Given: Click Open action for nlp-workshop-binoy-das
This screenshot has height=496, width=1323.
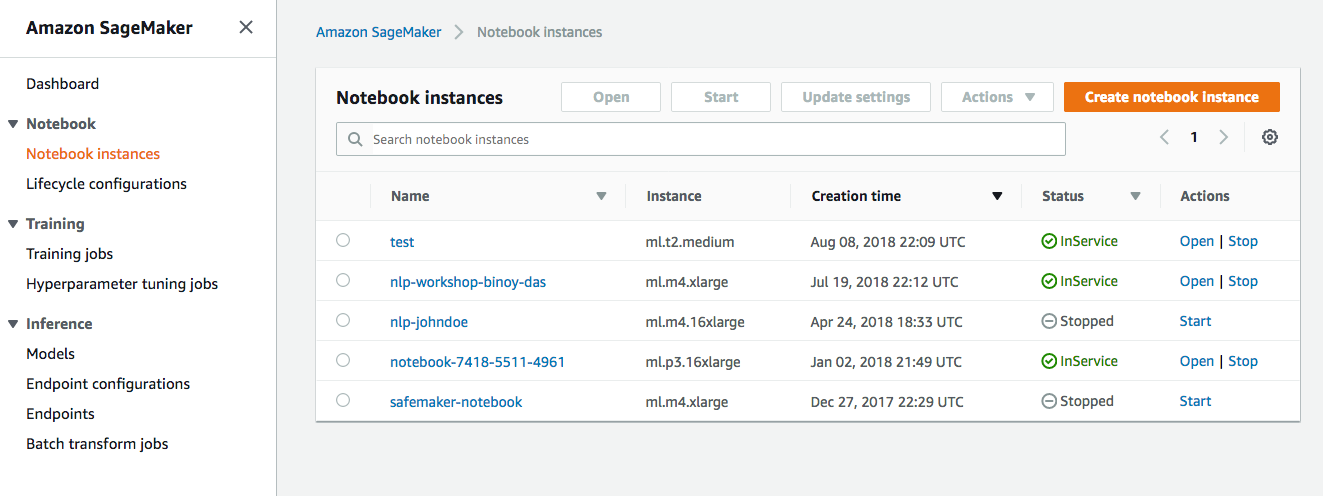Looking at the screenshot, I should 1197,281.
